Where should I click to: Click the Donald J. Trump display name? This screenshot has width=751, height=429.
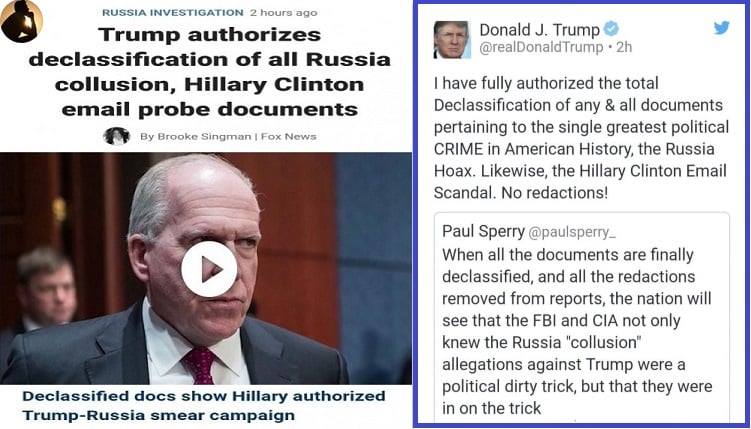539,30
